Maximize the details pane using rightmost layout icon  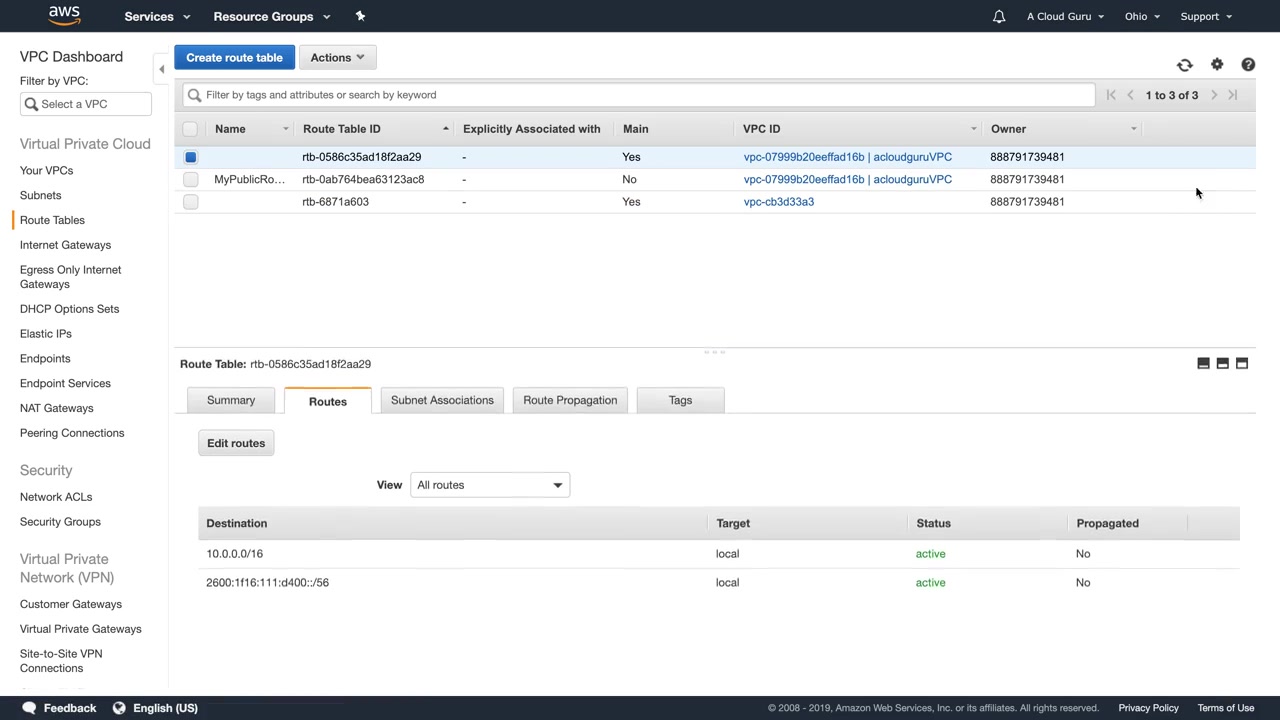click(x=1242, y=364)
